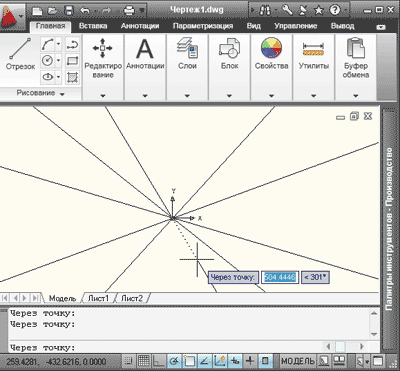Minimize the ribbon using the small arrow button
This screenshot has height=371, width=400.
(380, 27)
